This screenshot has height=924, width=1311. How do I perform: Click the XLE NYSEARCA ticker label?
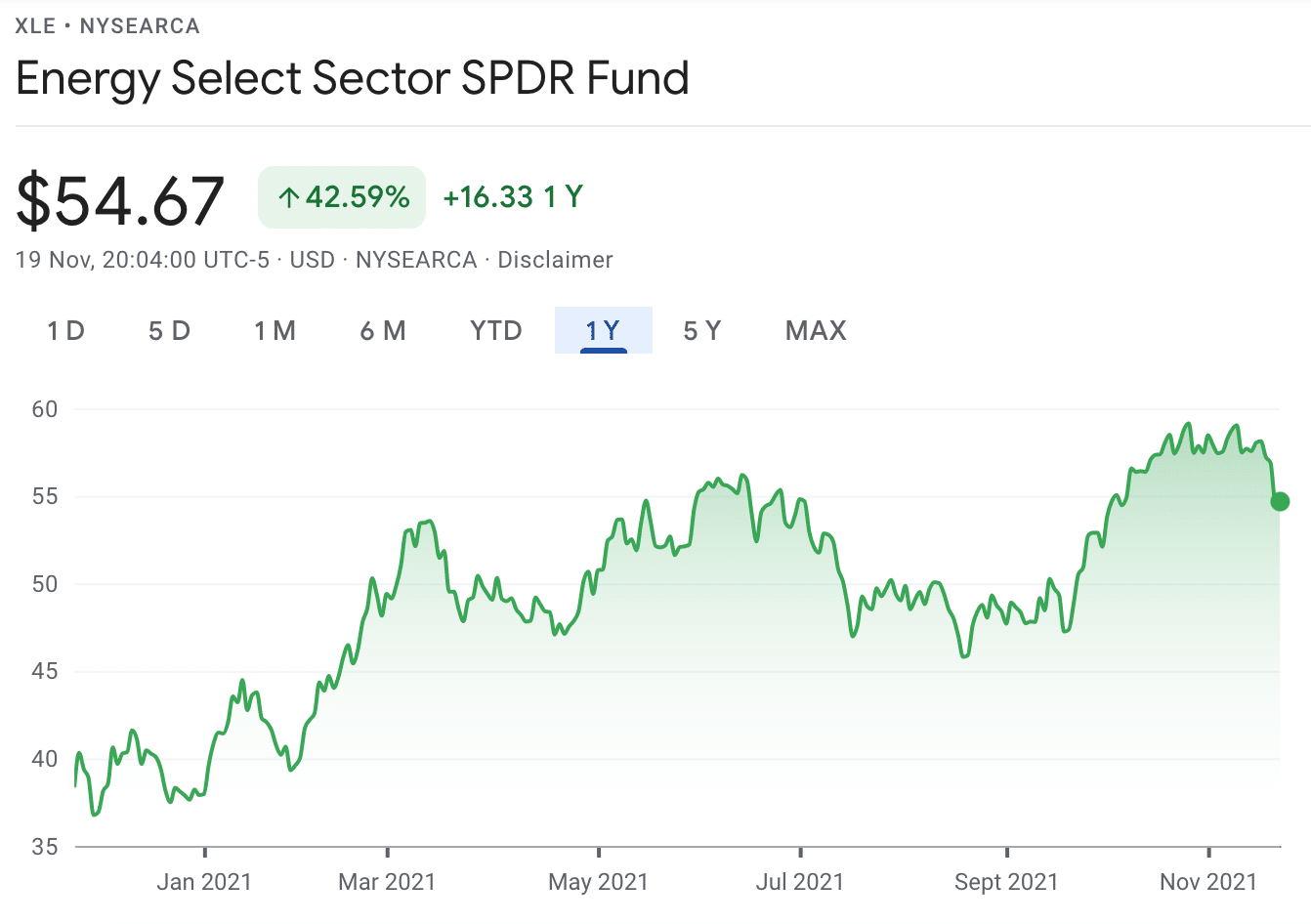click(107, 26)
